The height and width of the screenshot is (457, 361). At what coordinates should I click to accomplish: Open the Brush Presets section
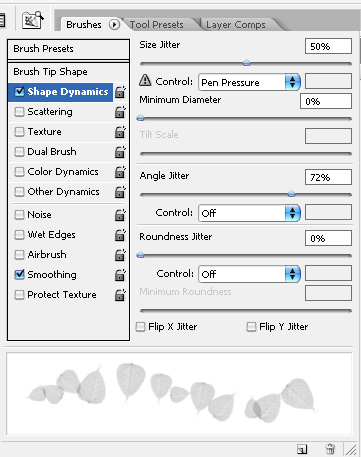click(x=68, y=49)
